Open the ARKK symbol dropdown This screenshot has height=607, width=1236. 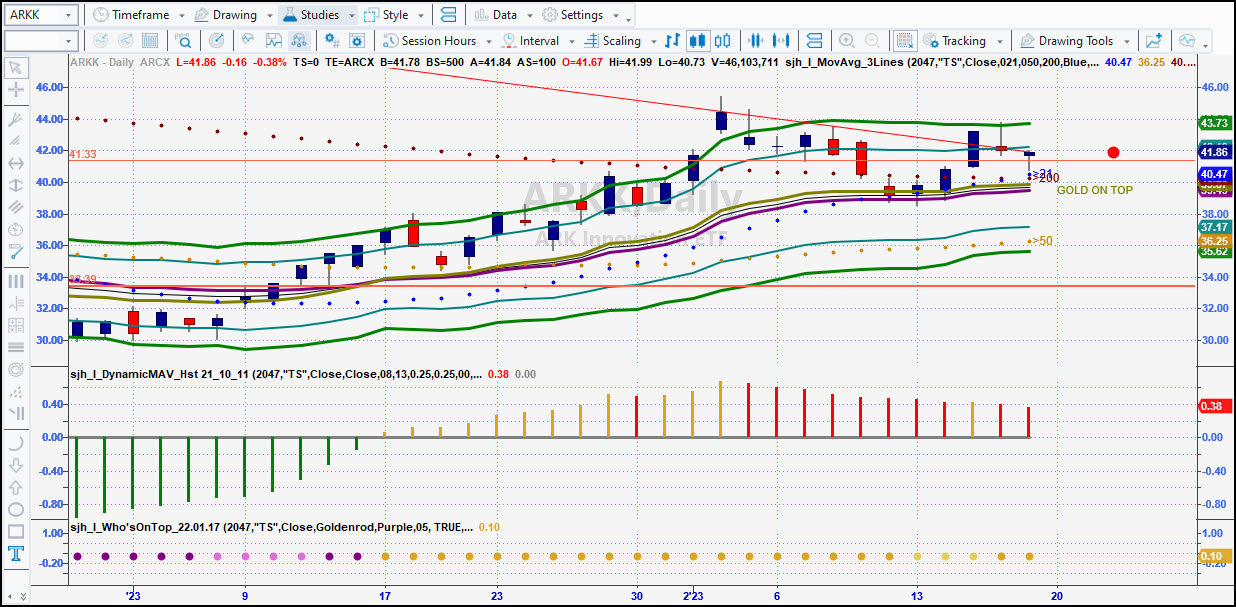pyautogui.click(x=68, y=15)
